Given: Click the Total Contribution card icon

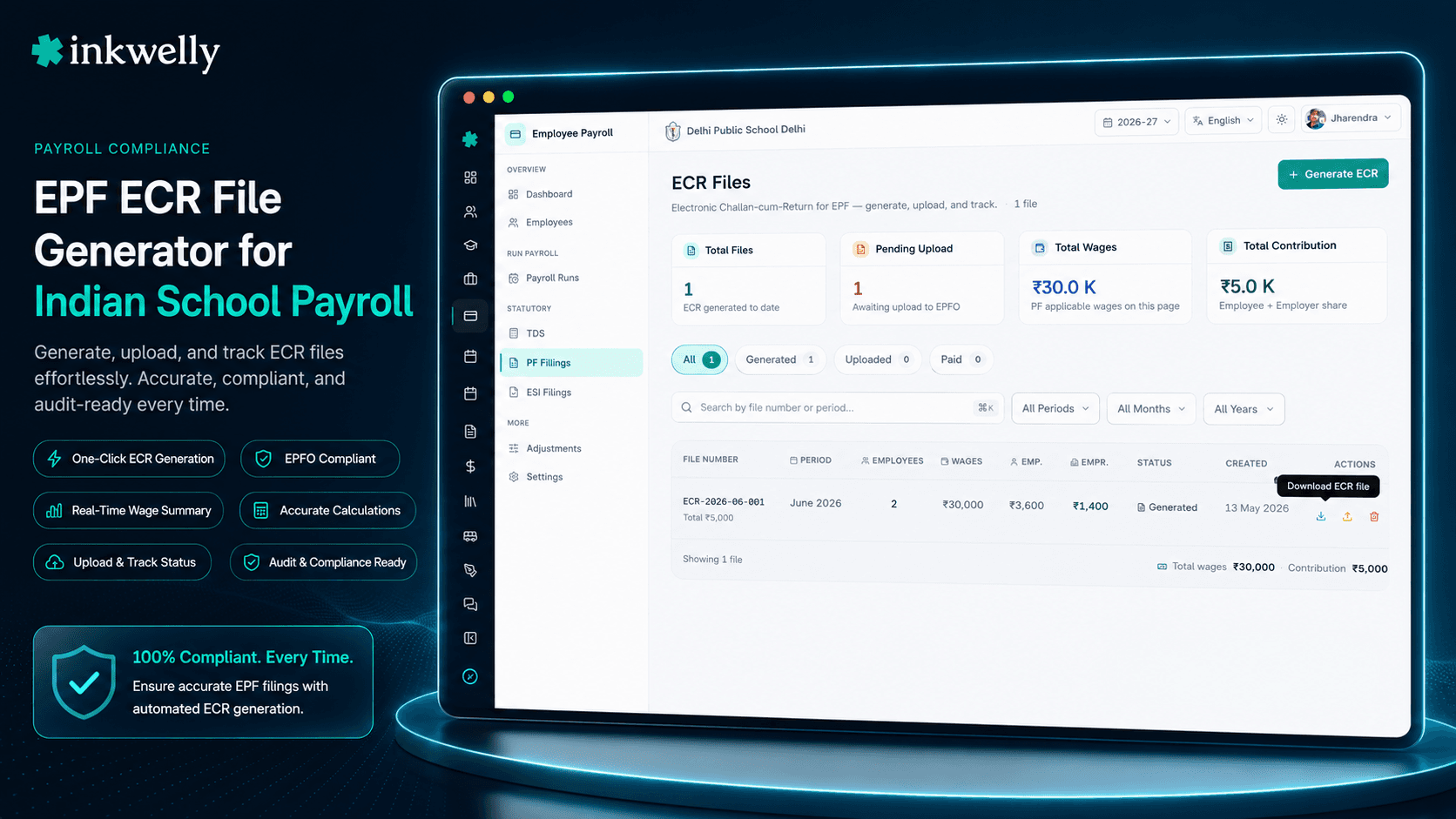Looking at the screenshot, I should [1228, 246].
